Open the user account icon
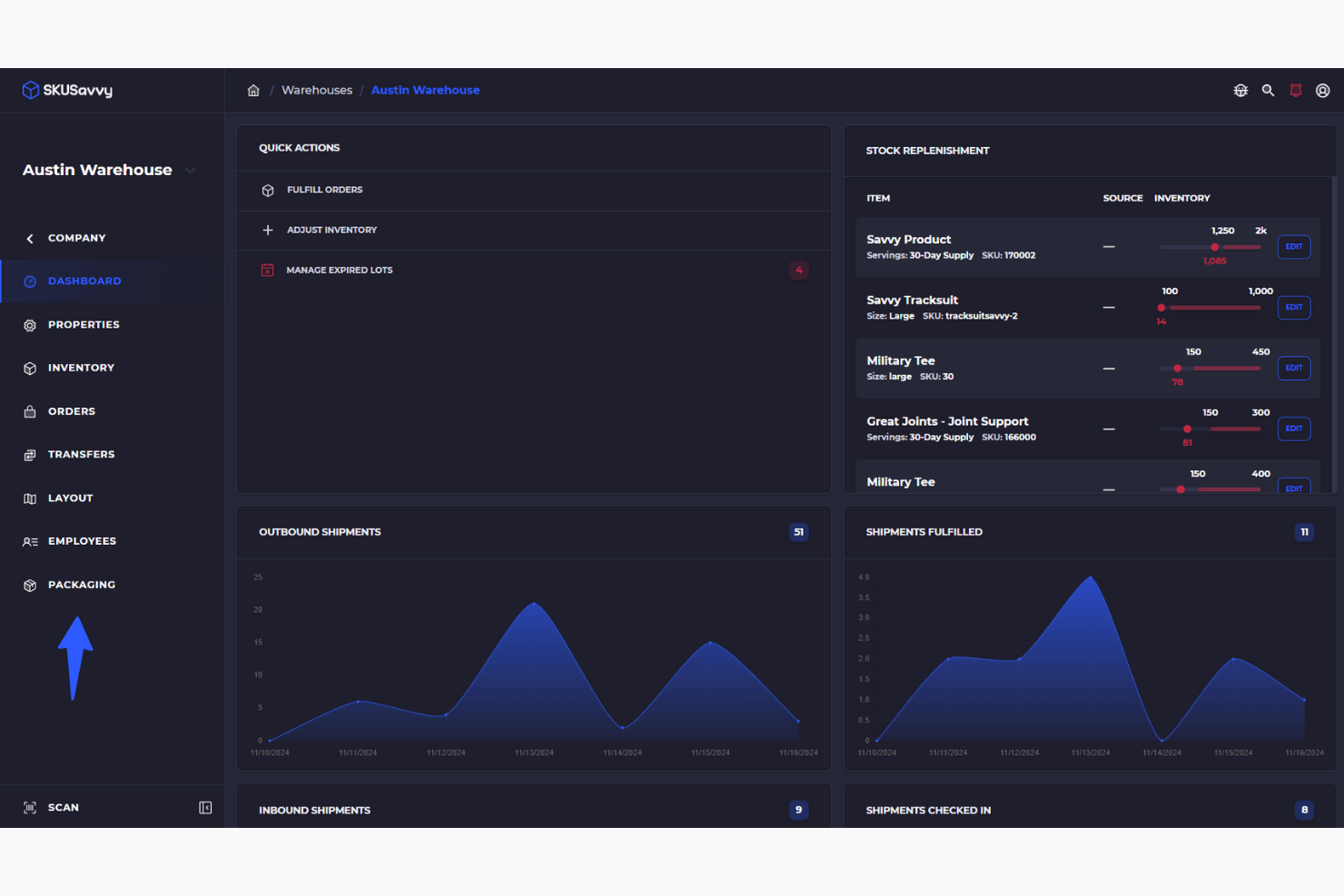1344x896 pixels. tap(1323, 90)
